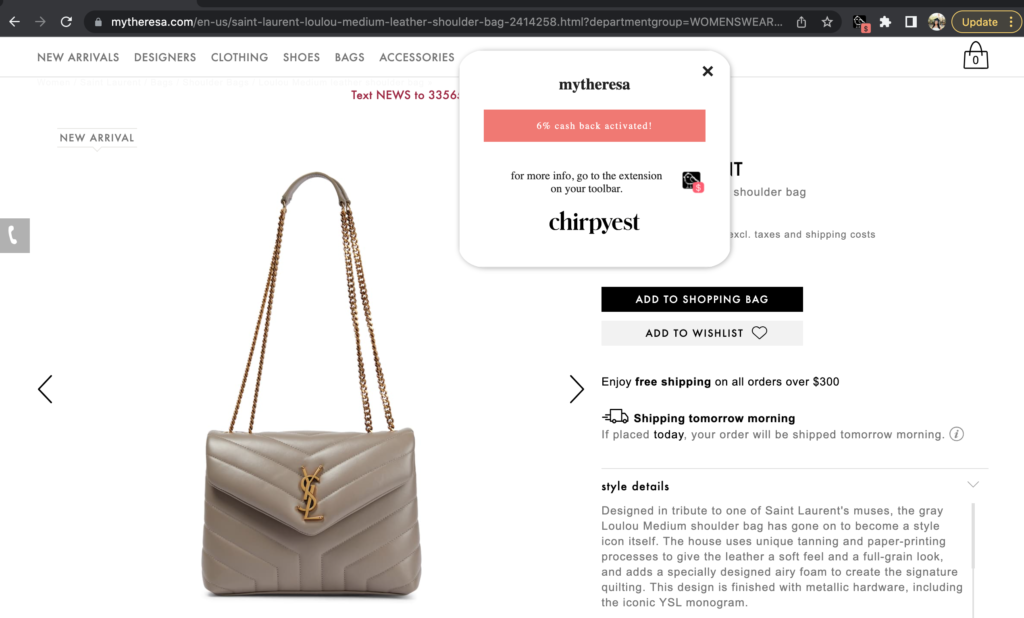Click the share page icon in address bar

coord(801,22)
